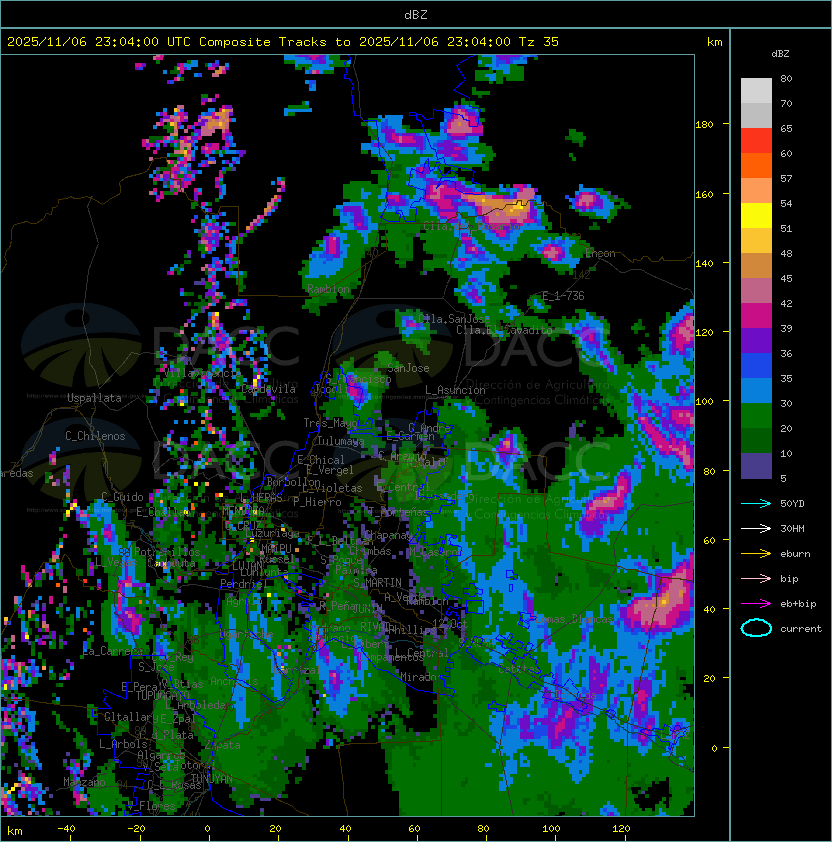Pick the light blue swatch below 35 dBZ

click(756, 391)
